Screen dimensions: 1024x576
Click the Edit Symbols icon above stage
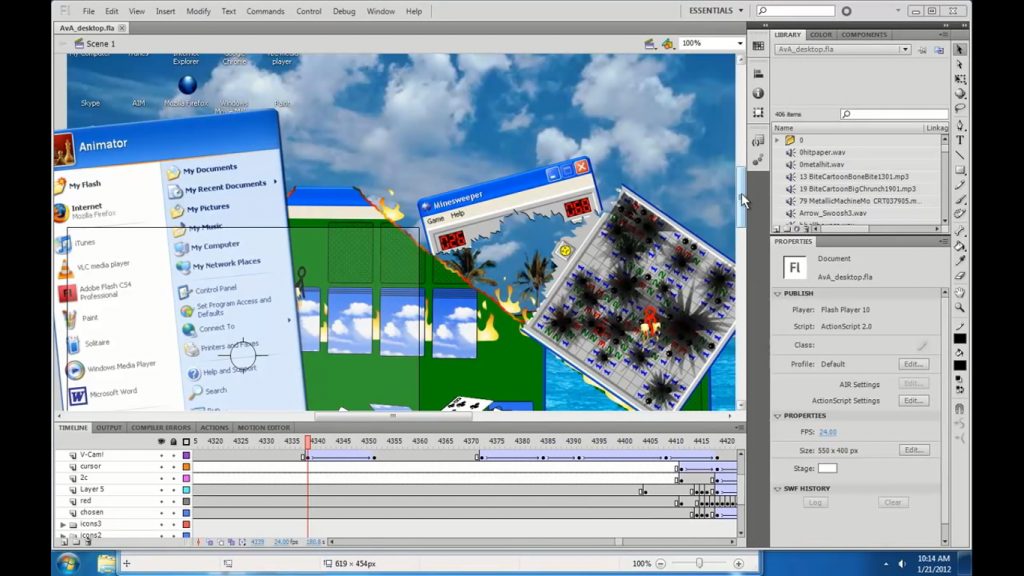667,44
